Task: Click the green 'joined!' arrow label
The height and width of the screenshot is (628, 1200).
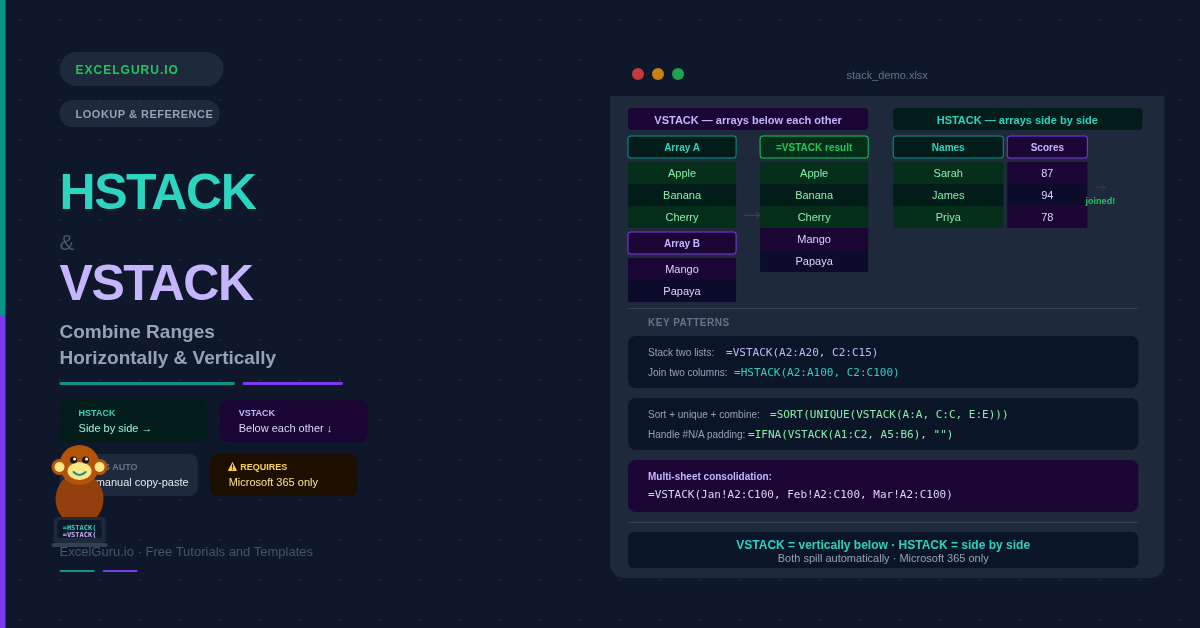Action: 1100,200
